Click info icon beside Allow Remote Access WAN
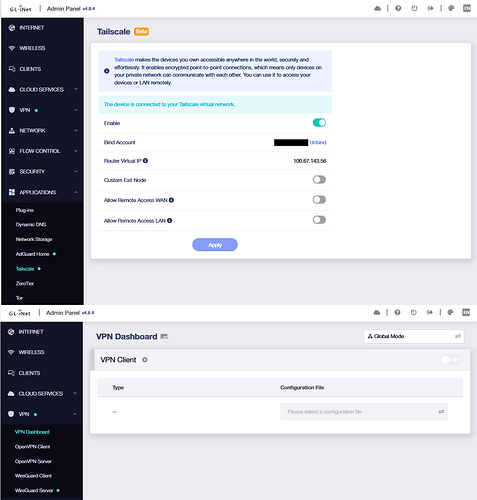The width and height of the screenshot is (477, 500). click(x=171, y=200)
